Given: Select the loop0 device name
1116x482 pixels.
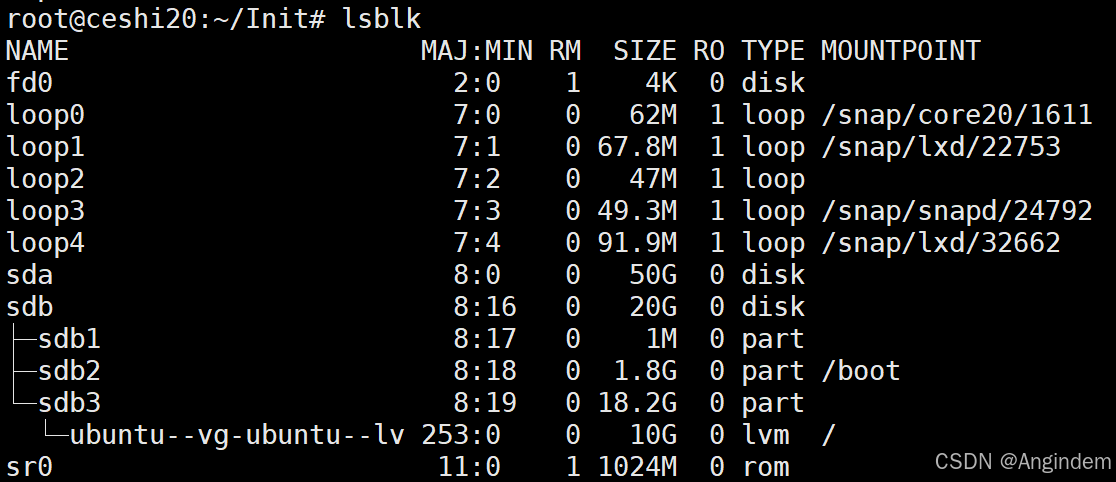Looking at the screenshot, I should click(45, 115).
